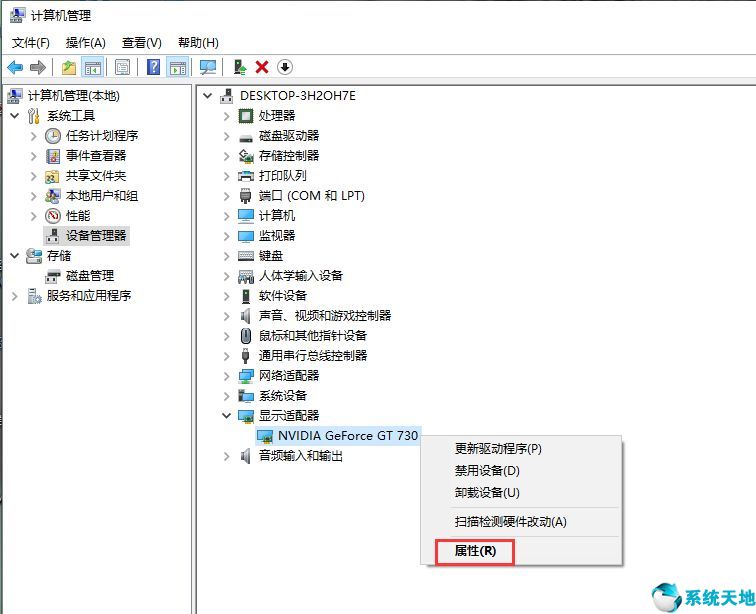This screenshot has width=756, height=614.
Task: Open the 操作(A) menu
Action: tap(85, 43)
